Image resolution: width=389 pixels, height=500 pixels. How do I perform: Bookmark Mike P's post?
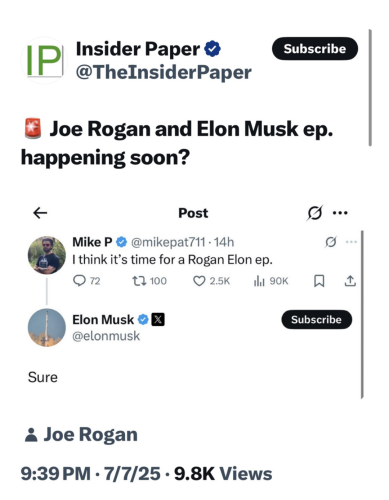click(319, 281)
